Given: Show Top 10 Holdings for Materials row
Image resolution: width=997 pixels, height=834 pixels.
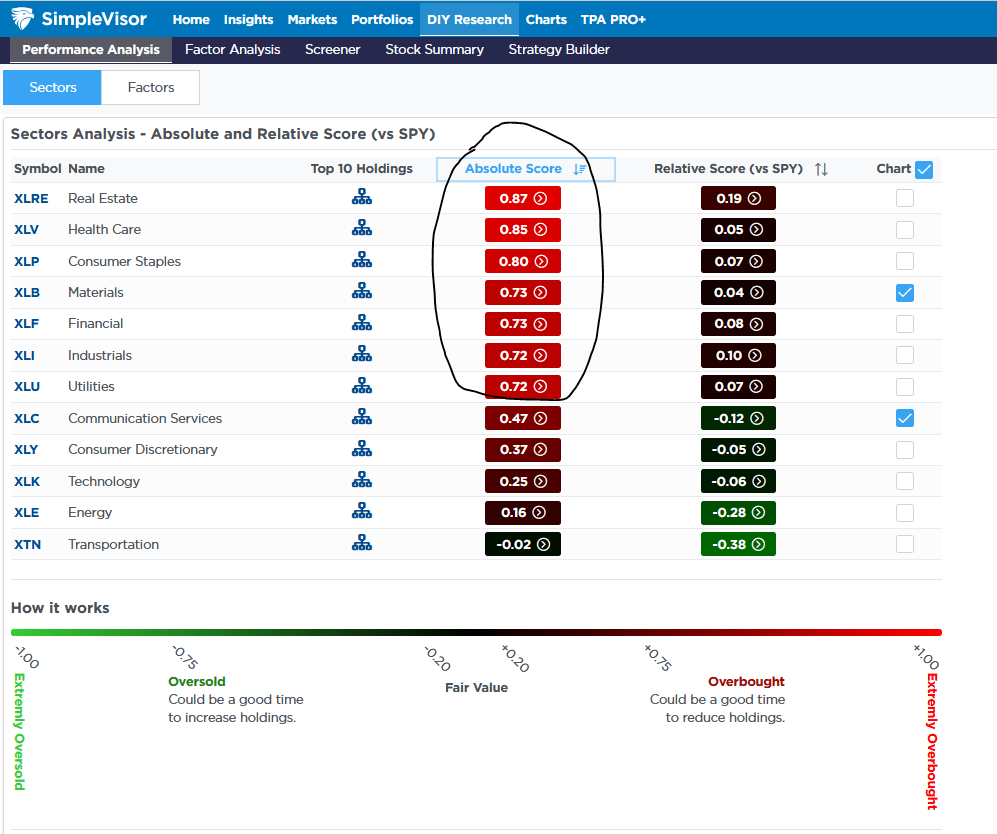Looking at the screenshot, I should (361, 292).
